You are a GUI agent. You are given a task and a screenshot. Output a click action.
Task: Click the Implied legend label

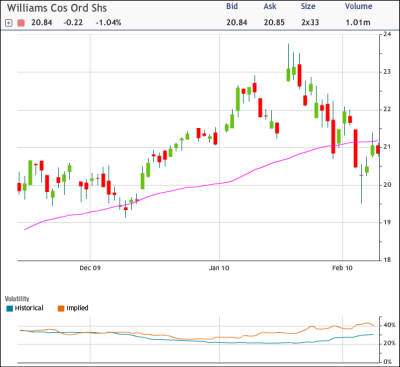coord(77,308)
